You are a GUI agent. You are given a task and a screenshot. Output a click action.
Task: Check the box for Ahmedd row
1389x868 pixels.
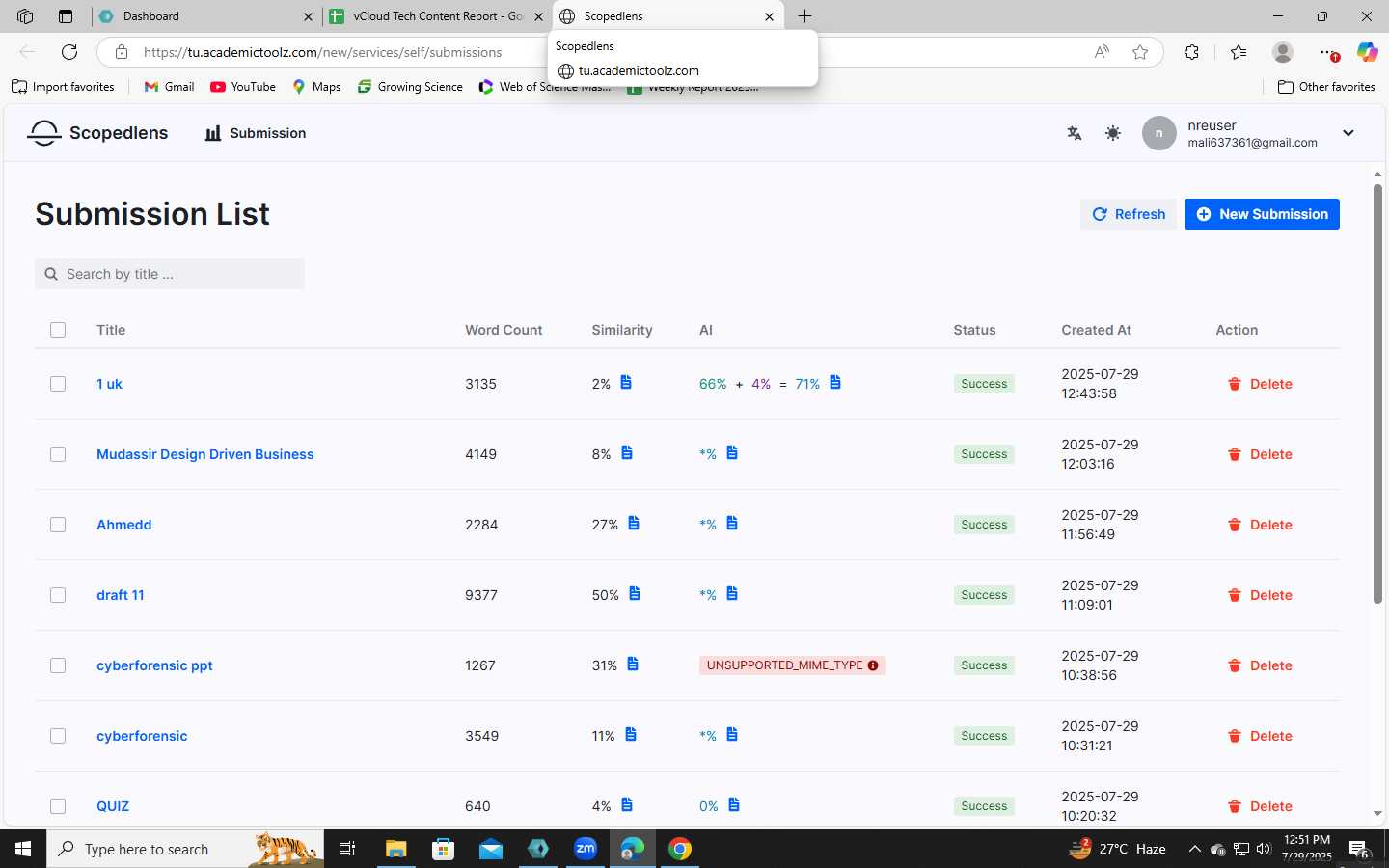(x=58, y=525)
